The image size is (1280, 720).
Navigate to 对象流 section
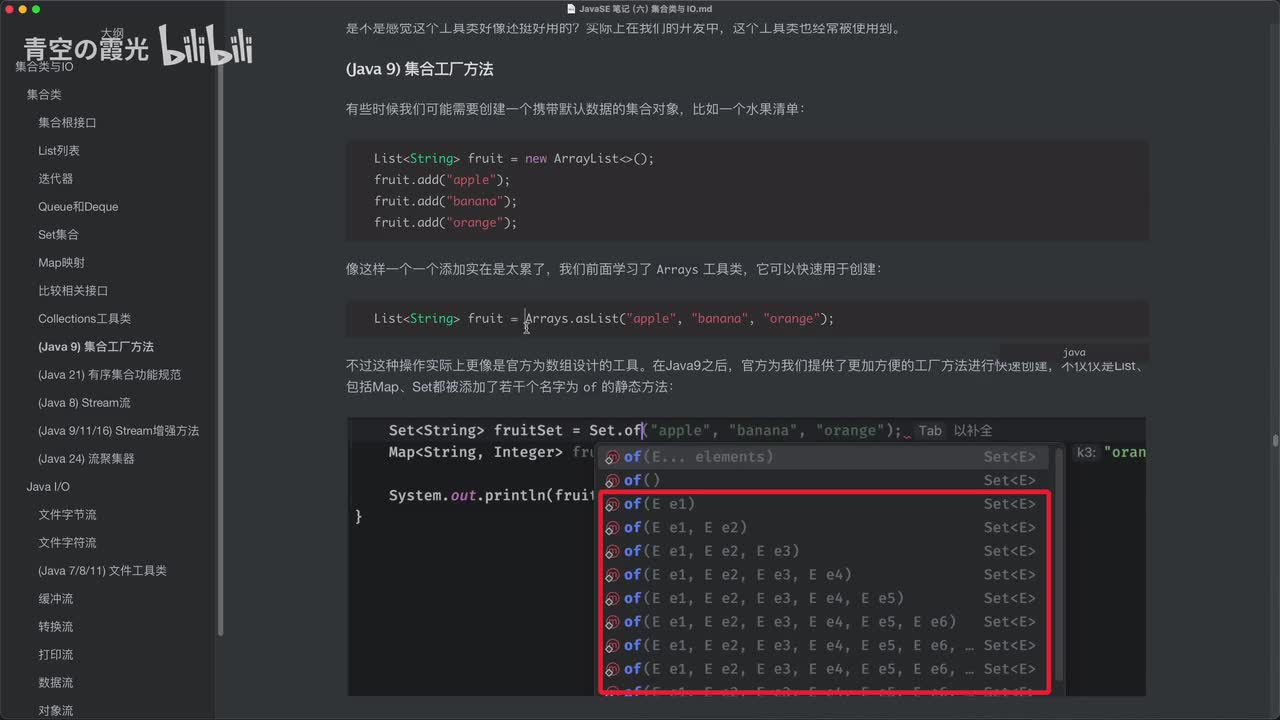[56, 710]
